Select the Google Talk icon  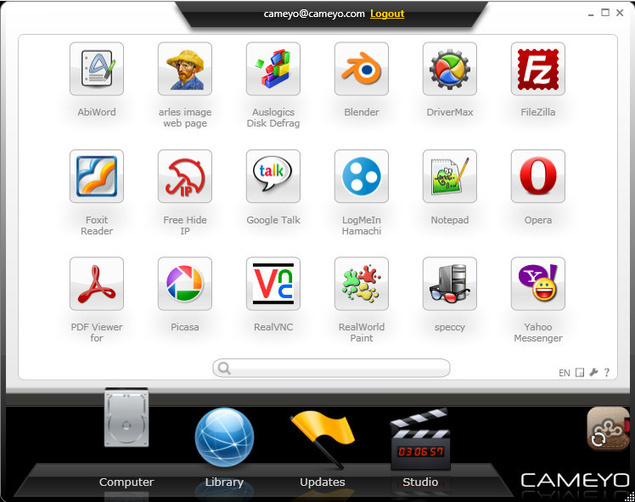273,177
